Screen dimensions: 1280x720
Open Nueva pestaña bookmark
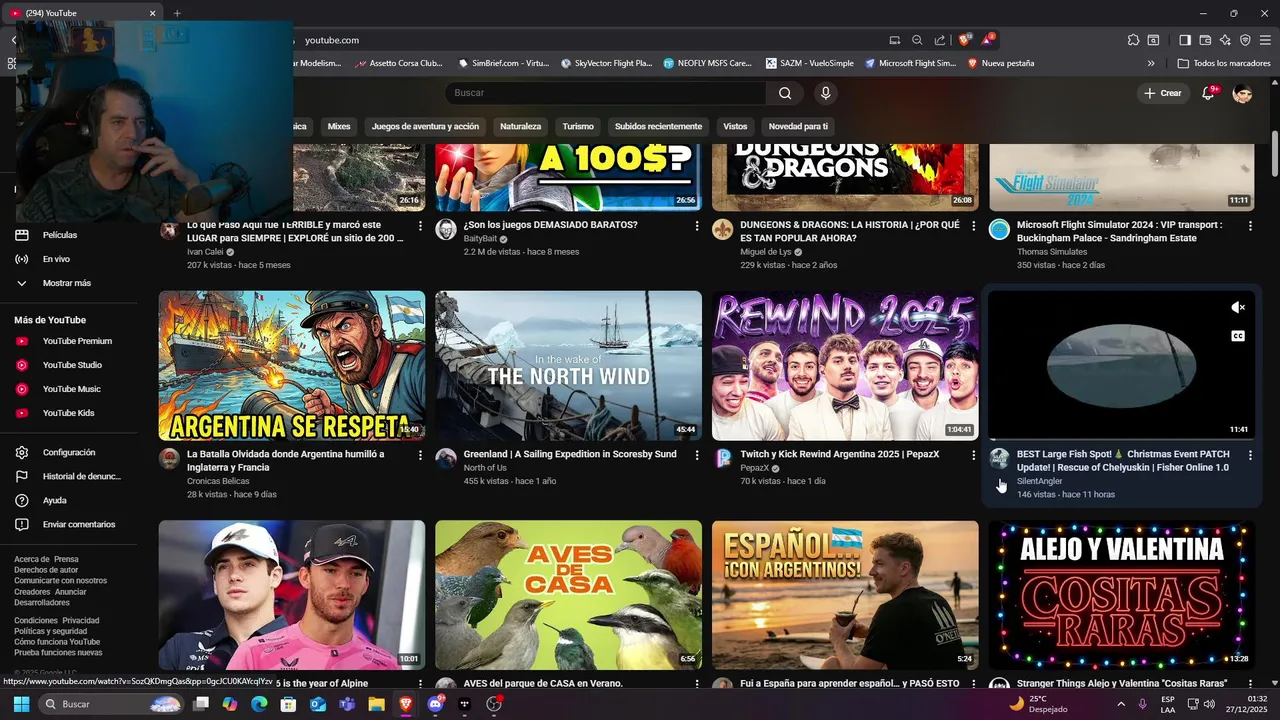1001,63
